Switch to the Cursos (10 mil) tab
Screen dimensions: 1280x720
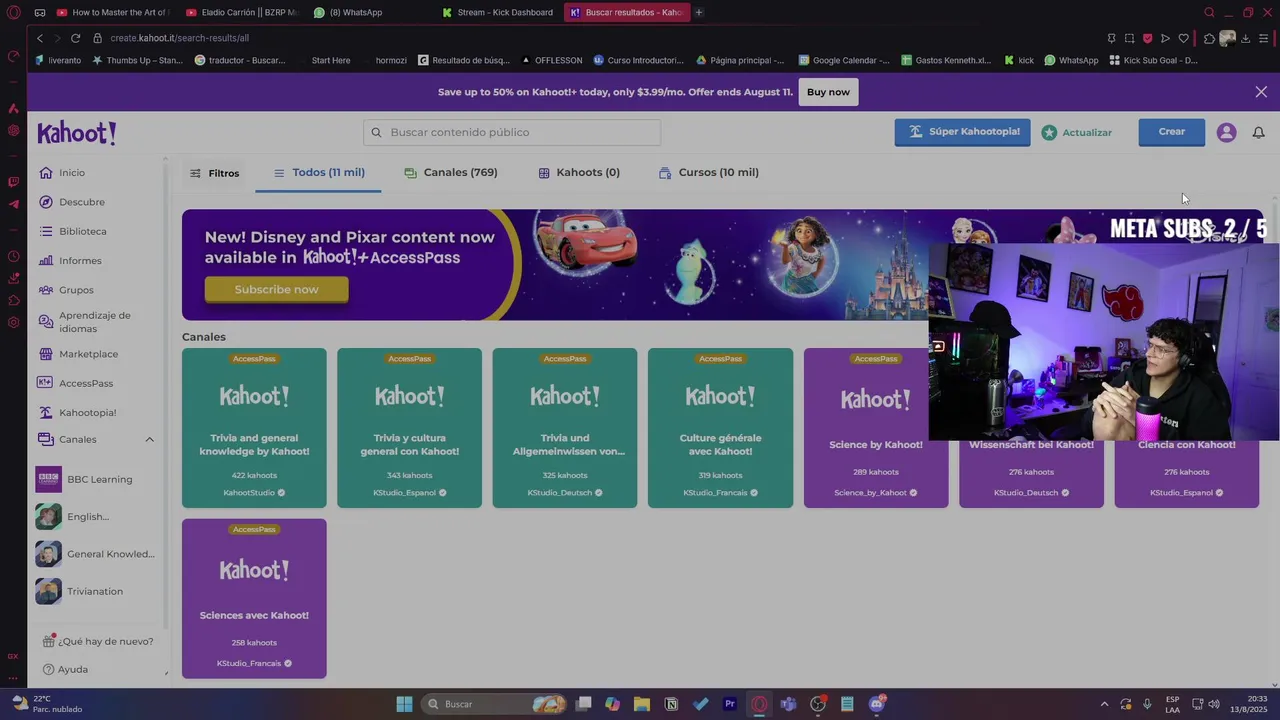click(708, 173)
